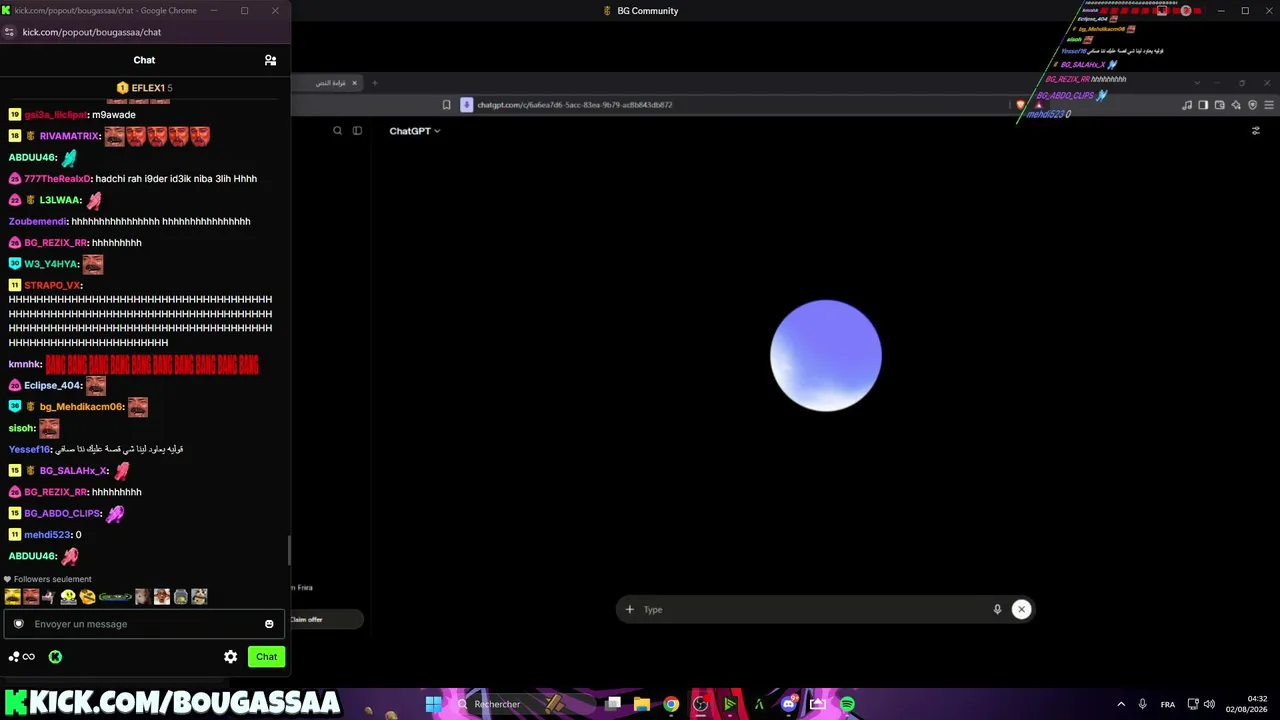Click the last quick emote in the row
The width and height of the screenshot is (1280, 720).
200,597
